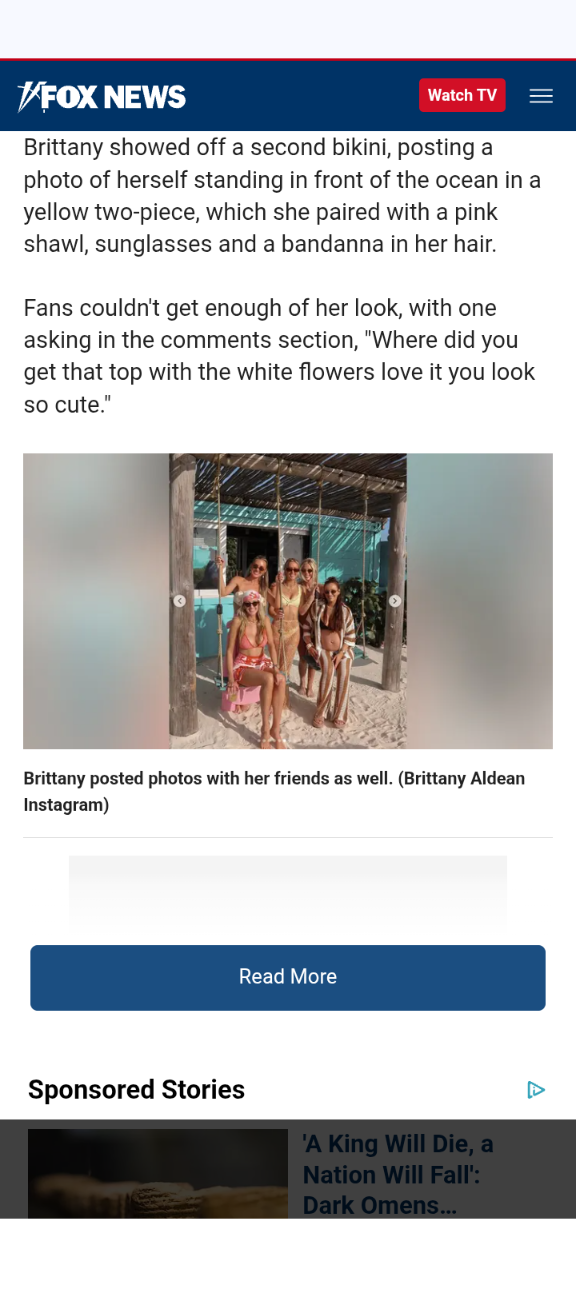Viewport: 576px width, 1289px height.
Task: Open the hamburger menu icon
Action: tap(541, 96)
